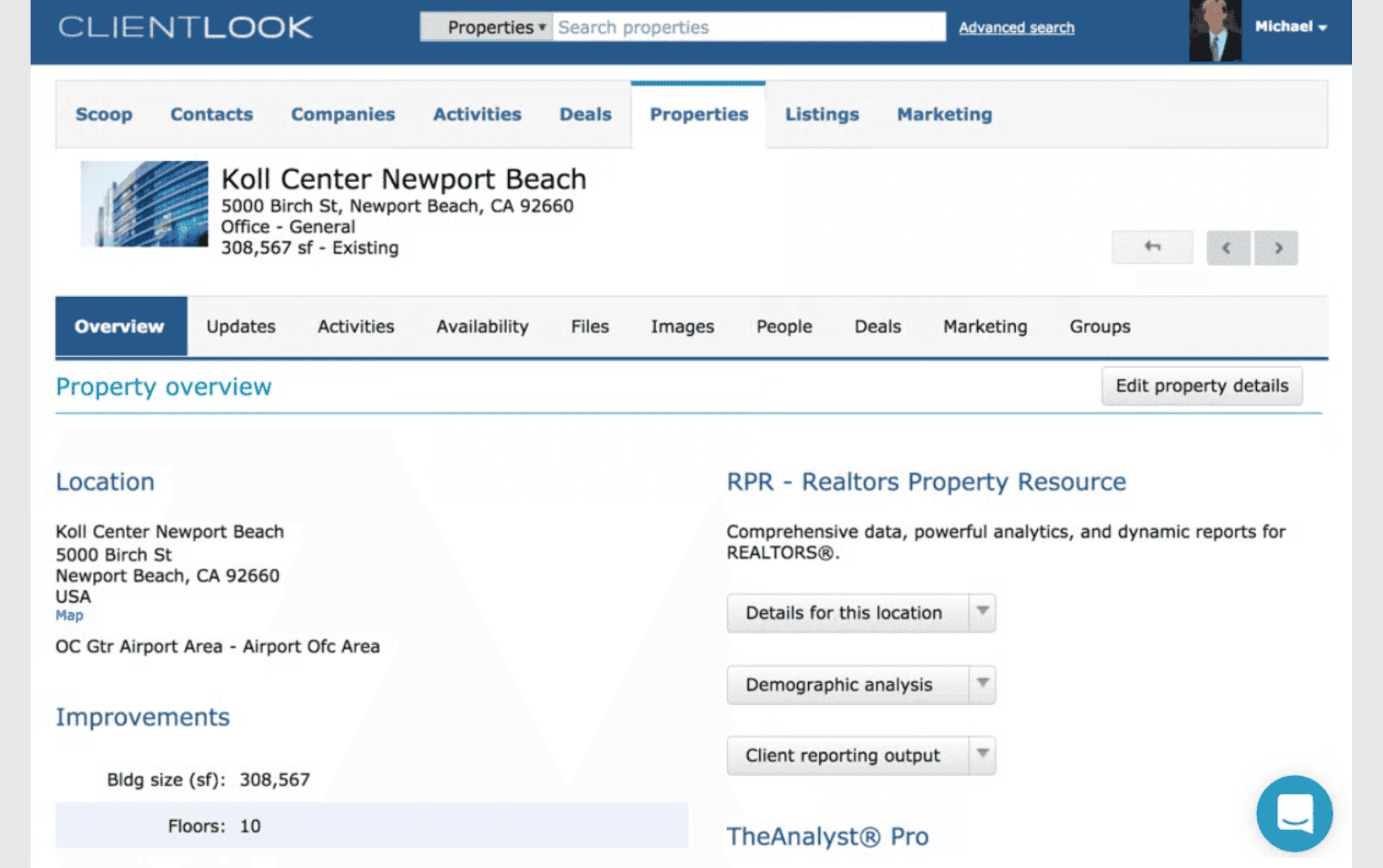Open the property Activities sub-tab
This screenshot has height=868, width=1383.
tap(356, 327)
